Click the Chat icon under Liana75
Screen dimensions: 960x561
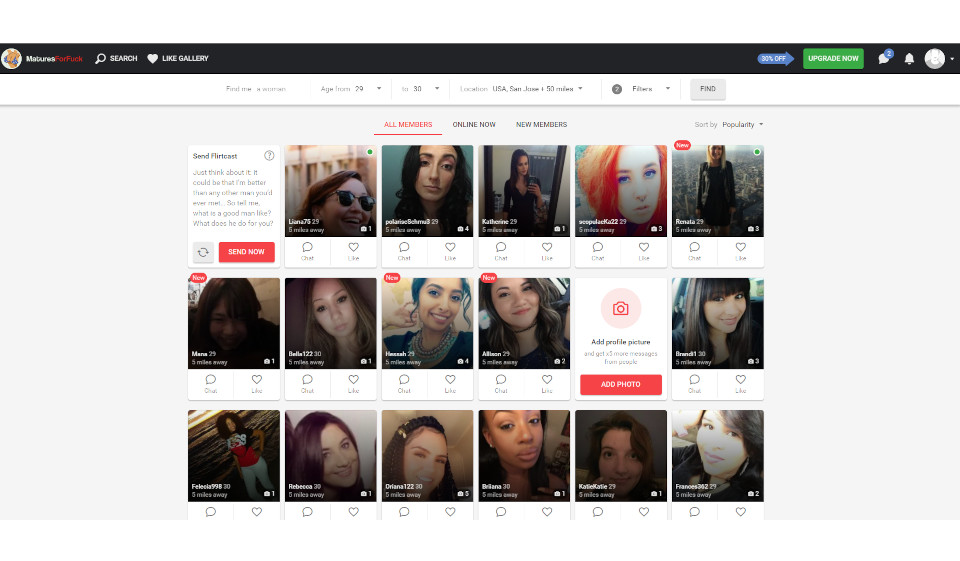[x=307, y=247]
